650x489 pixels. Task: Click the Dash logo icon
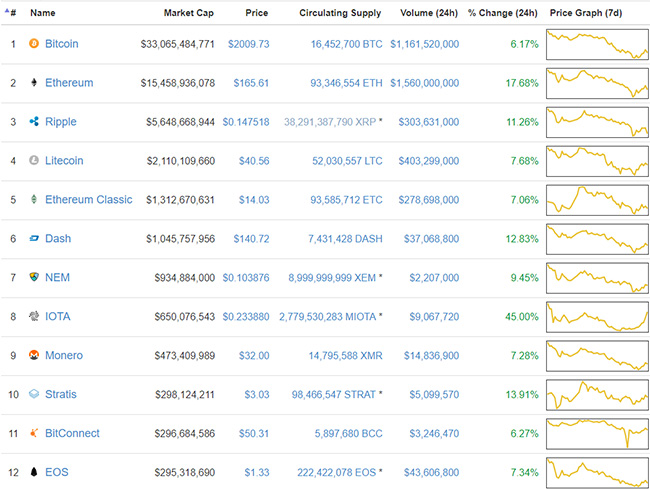point(35,239)
